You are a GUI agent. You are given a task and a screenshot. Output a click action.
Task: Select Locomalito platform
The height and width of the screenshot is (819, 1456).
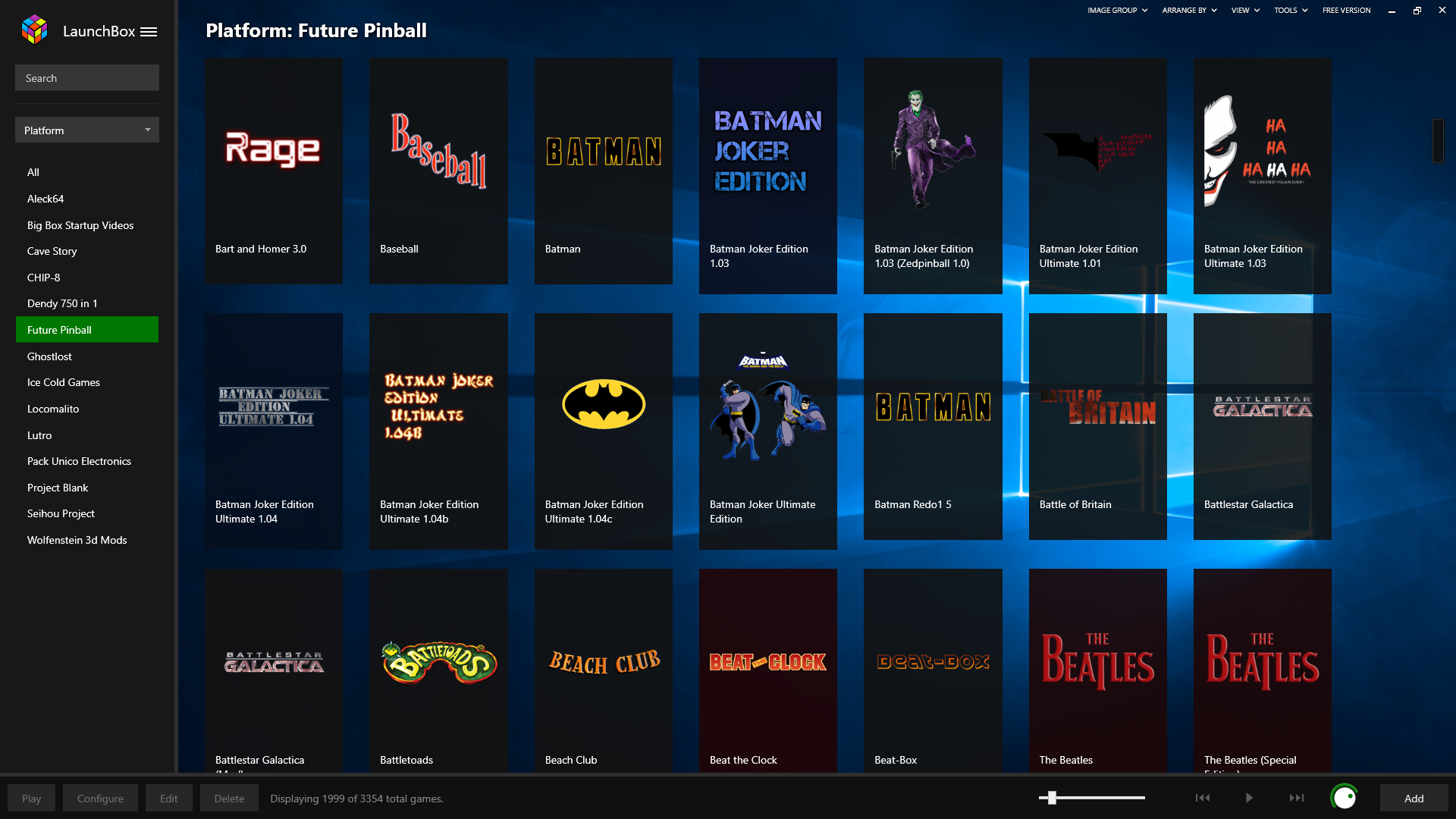(87, 409)
